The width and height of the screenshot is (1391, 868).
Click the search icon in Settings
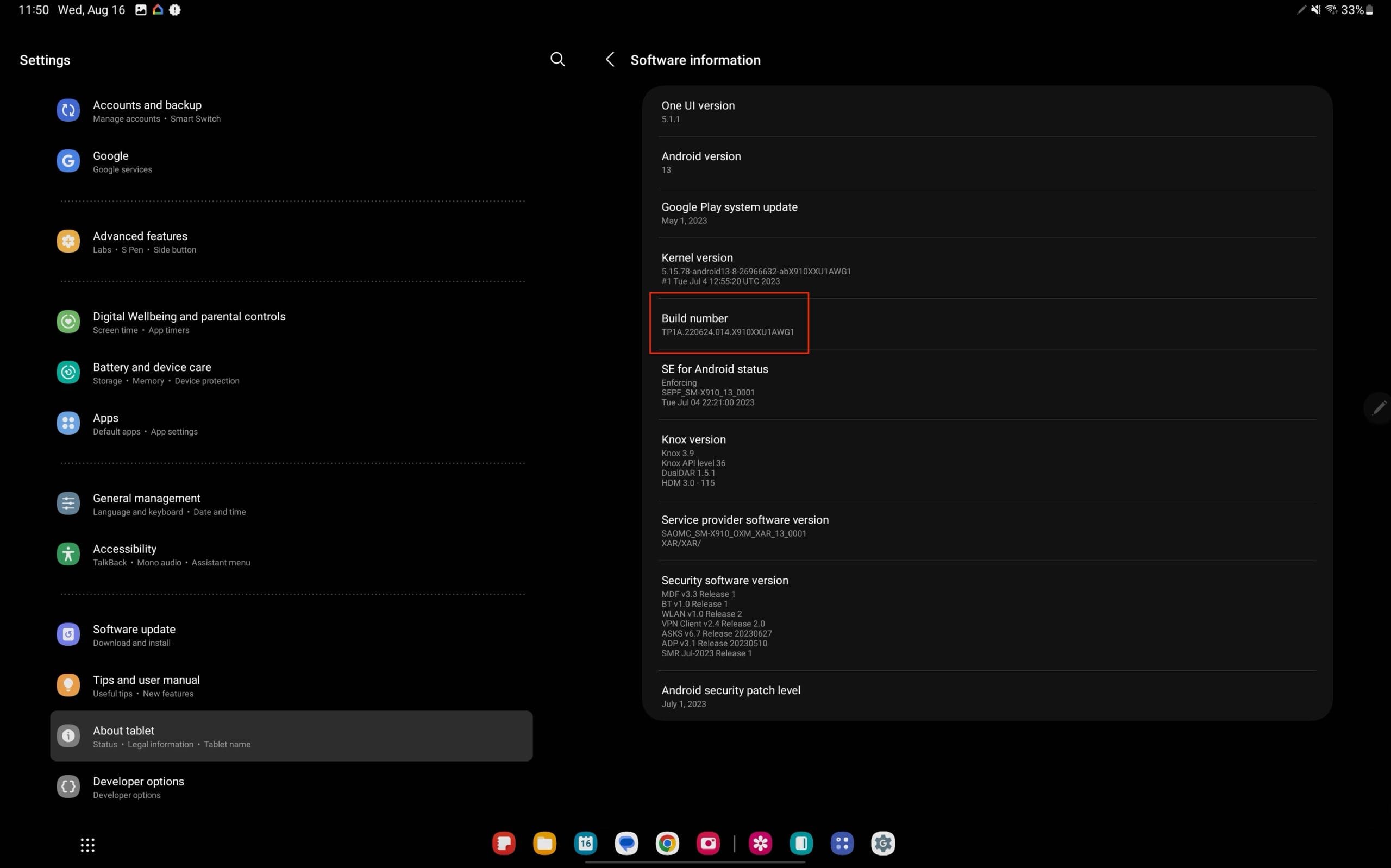pos(557,60)
